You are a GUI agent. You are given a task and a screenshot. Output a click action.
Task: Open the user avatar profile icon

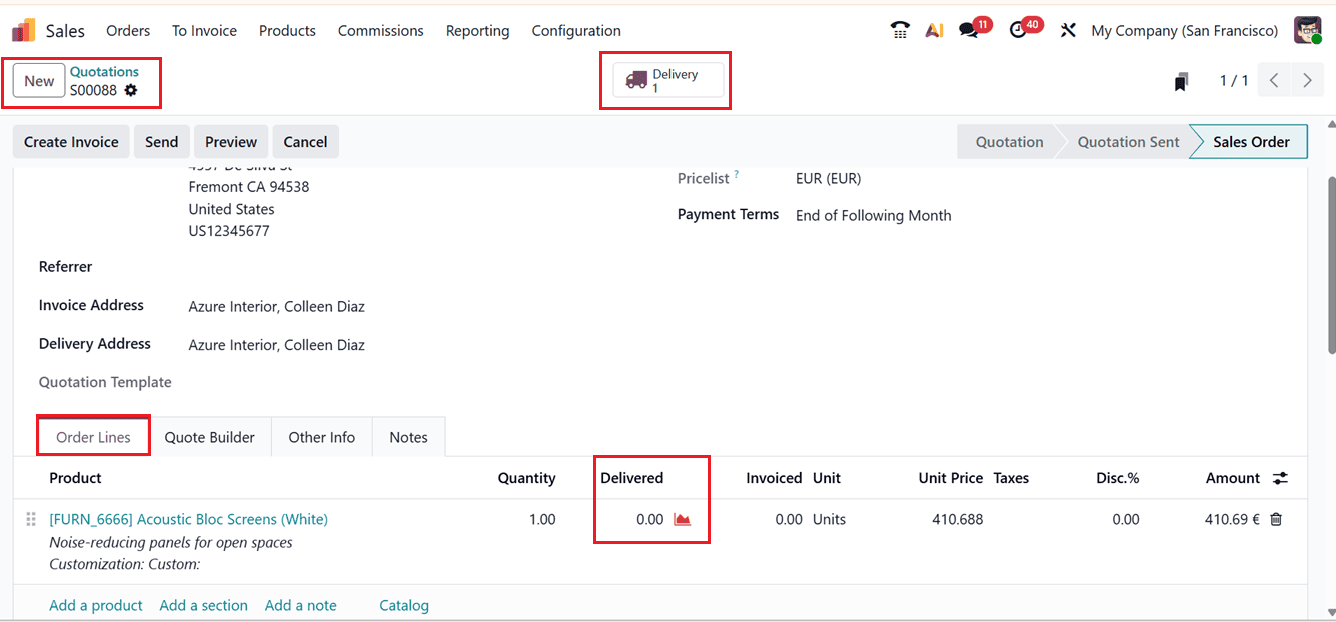1307,30
